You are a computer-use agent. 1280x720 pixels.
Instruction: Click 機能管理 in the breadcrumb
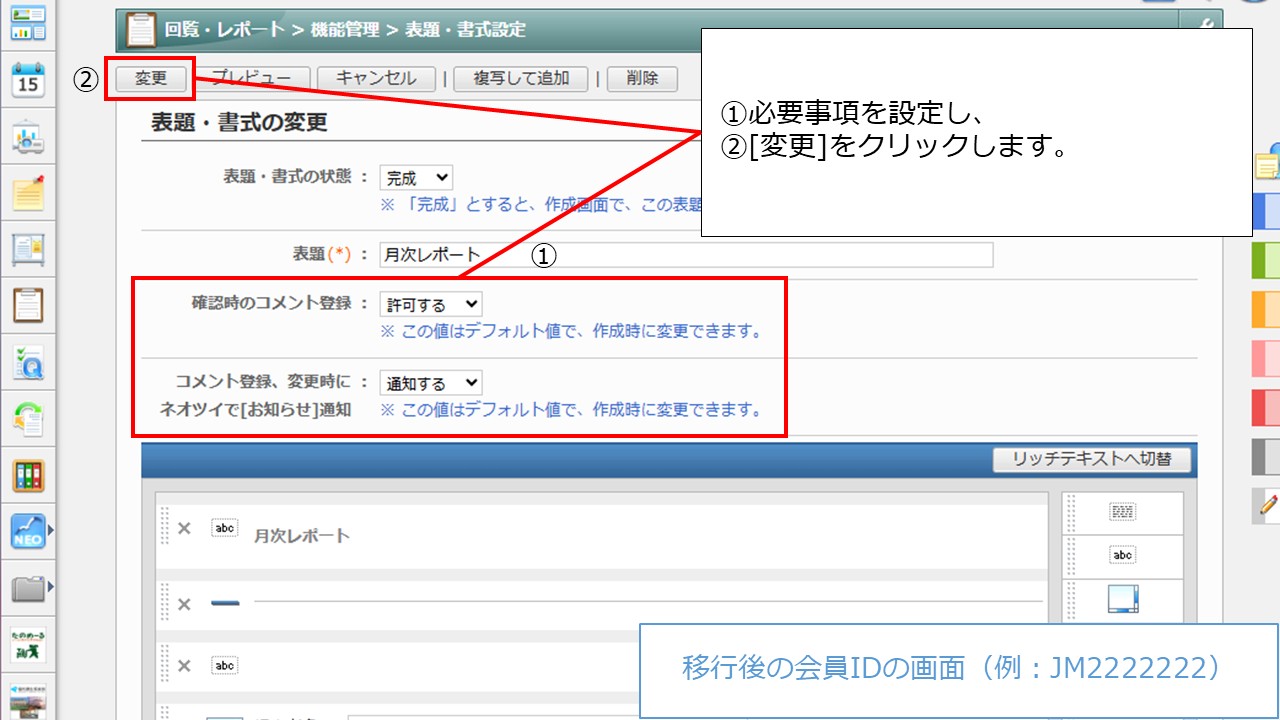[x=345, y=30]
